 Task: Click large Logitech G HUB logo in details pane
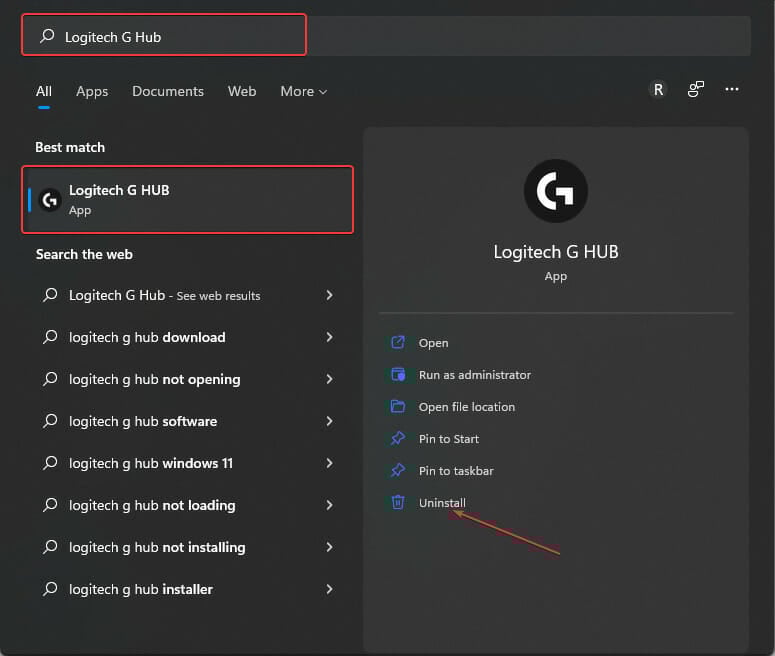[556, 191]
